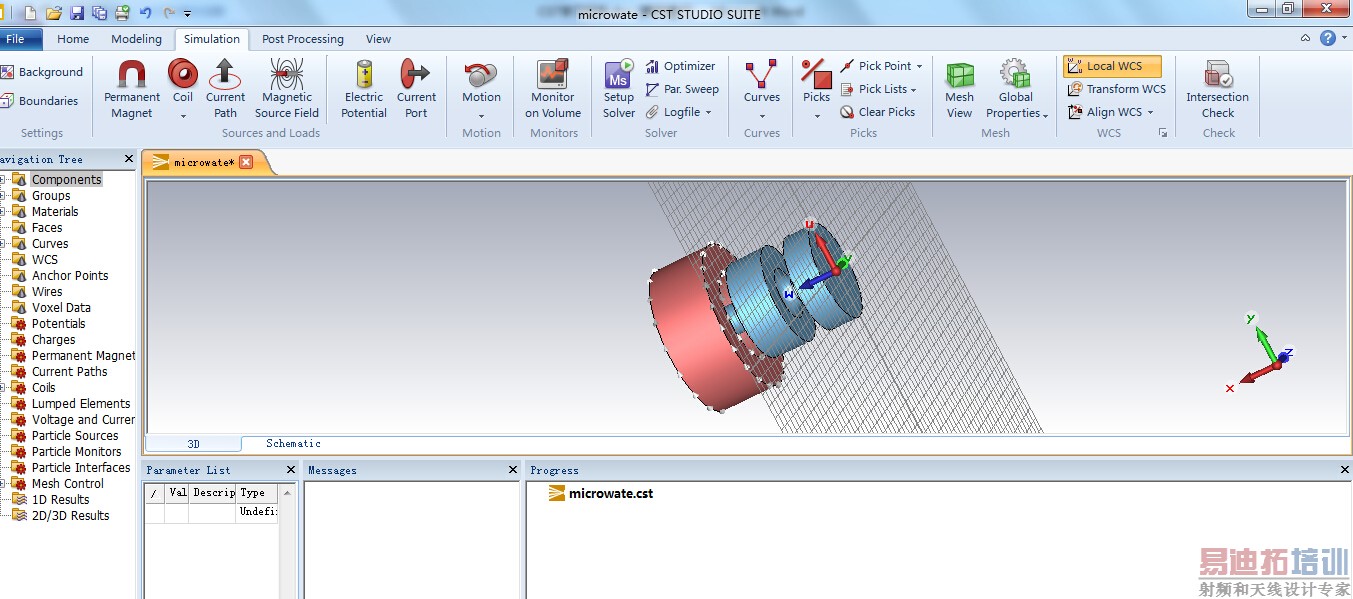This screenshot has height=599, width=1353.
Task: Minimize the ribbon with the caret icon
Action: (1306, 38)
